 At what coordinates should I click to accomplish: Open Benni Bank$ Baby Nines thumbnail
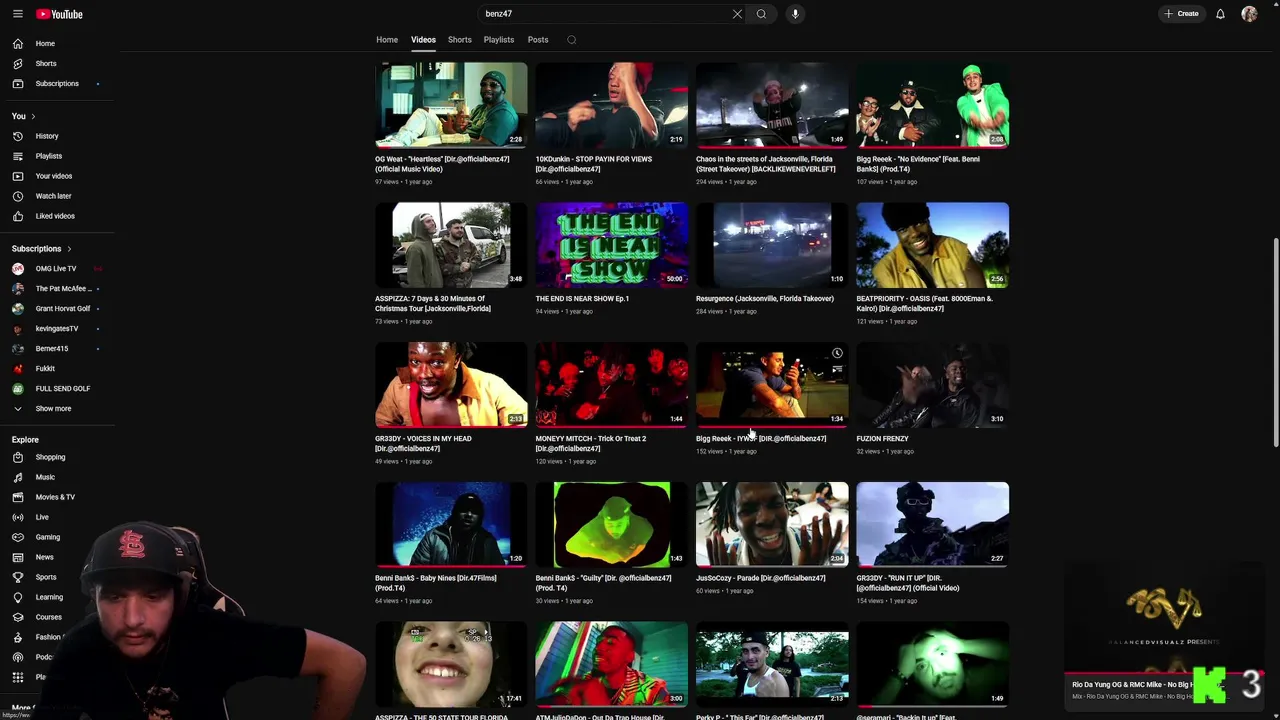click(451, 525)
